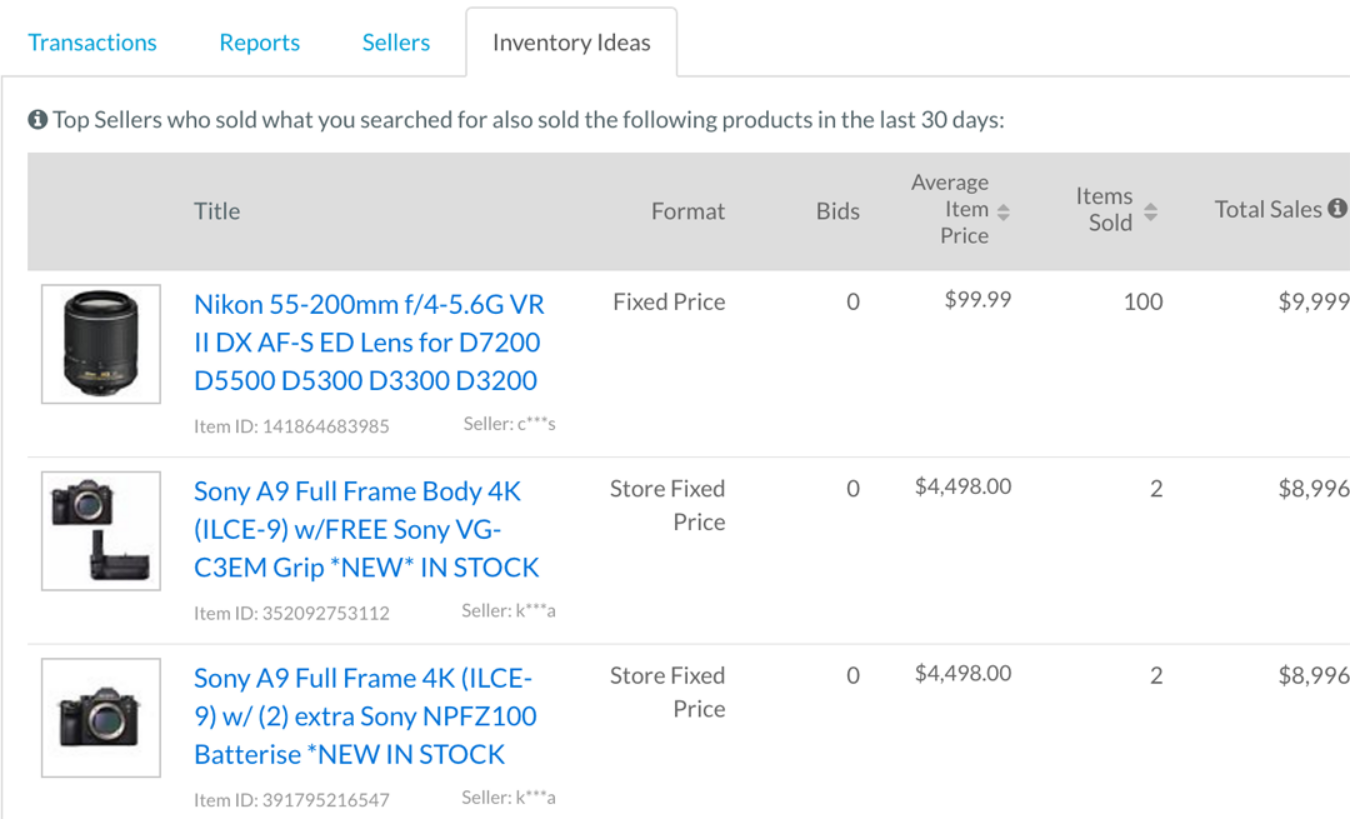Click the Format column header

click(x=688, y=211)
